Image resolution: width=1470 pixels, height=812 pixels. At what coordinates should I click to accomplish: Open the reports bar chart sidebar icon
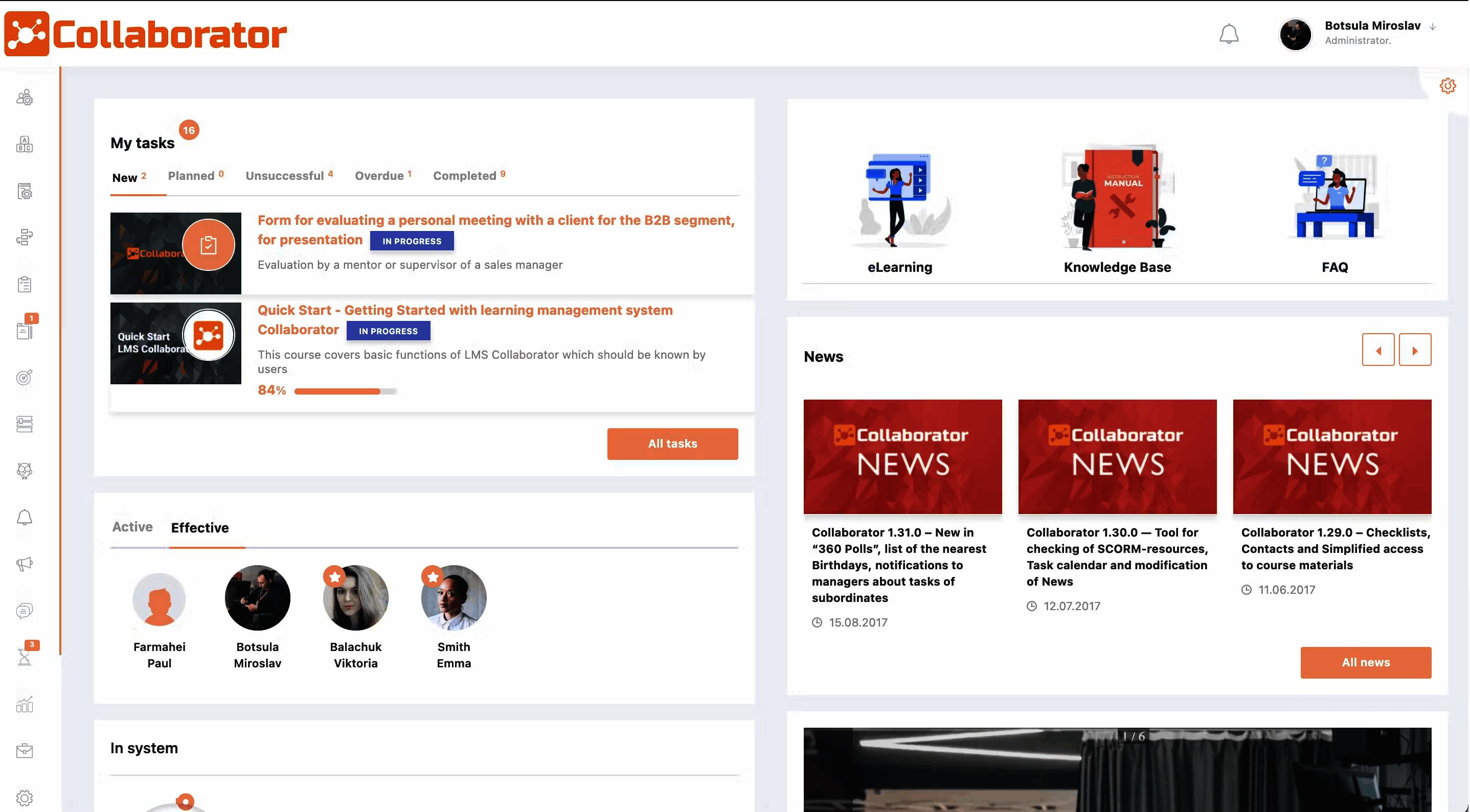tap(24, 705)
